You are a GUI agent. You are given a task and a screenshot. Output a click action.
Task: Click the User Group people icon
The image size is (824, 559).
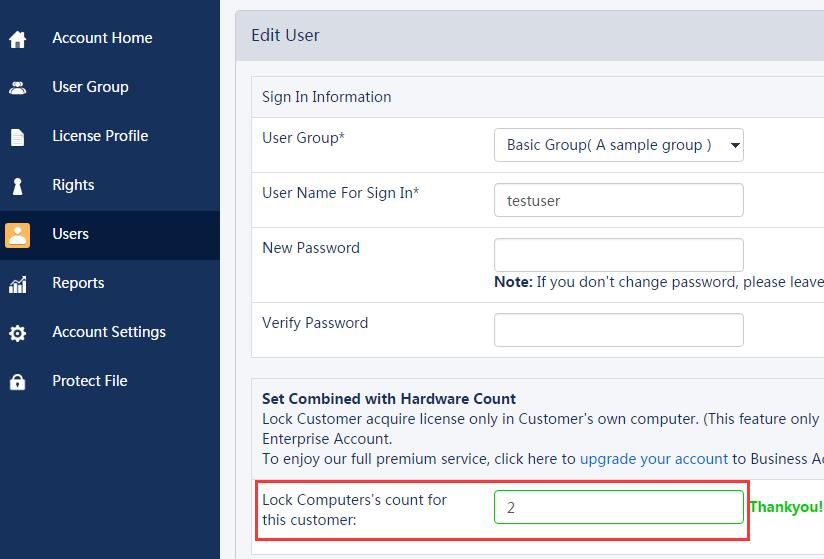pos(17,88)
